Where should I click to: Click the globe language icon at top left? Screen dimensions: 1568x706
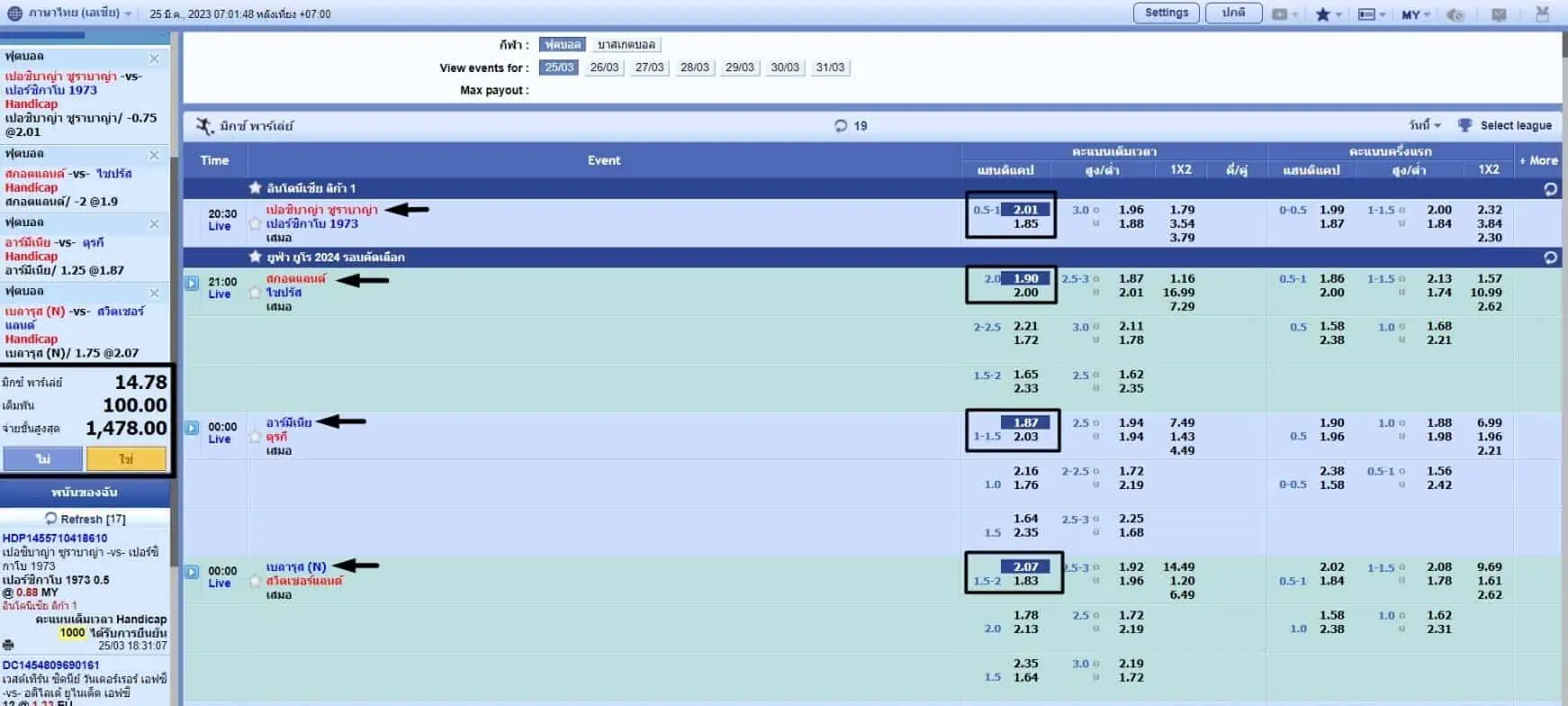(14, 14)
